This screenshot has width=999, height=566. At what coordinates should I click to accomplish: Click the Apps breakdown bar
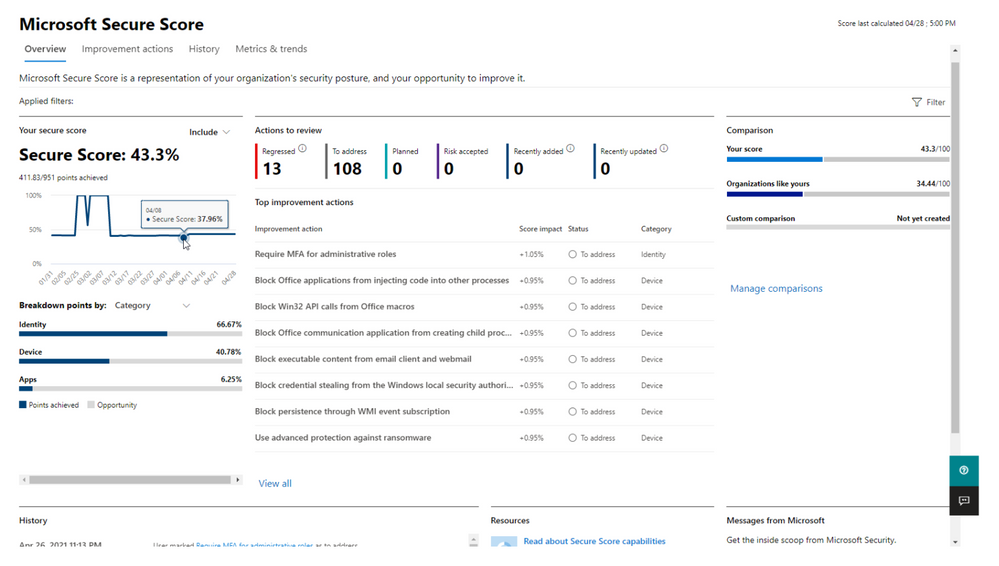pyautogui.click(x=130, y=388)
